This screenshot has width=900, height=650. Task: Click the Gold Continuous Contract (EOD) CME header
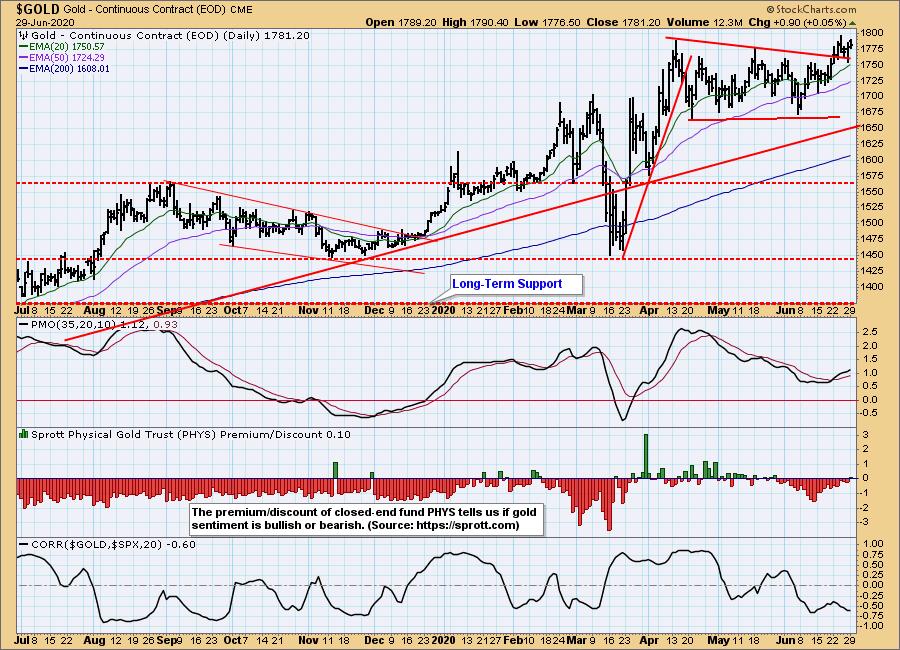(160, 9)
